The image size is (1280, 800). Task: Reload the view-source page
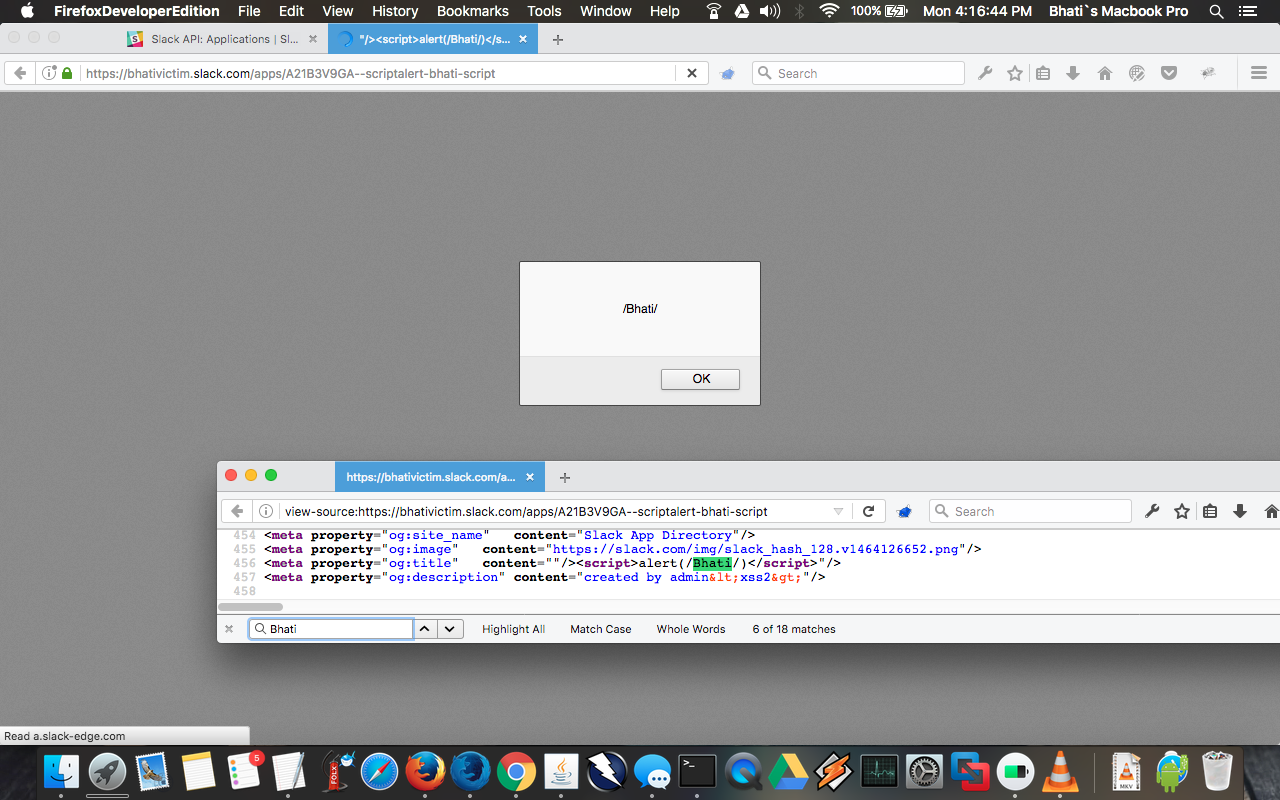coord(868,511)
